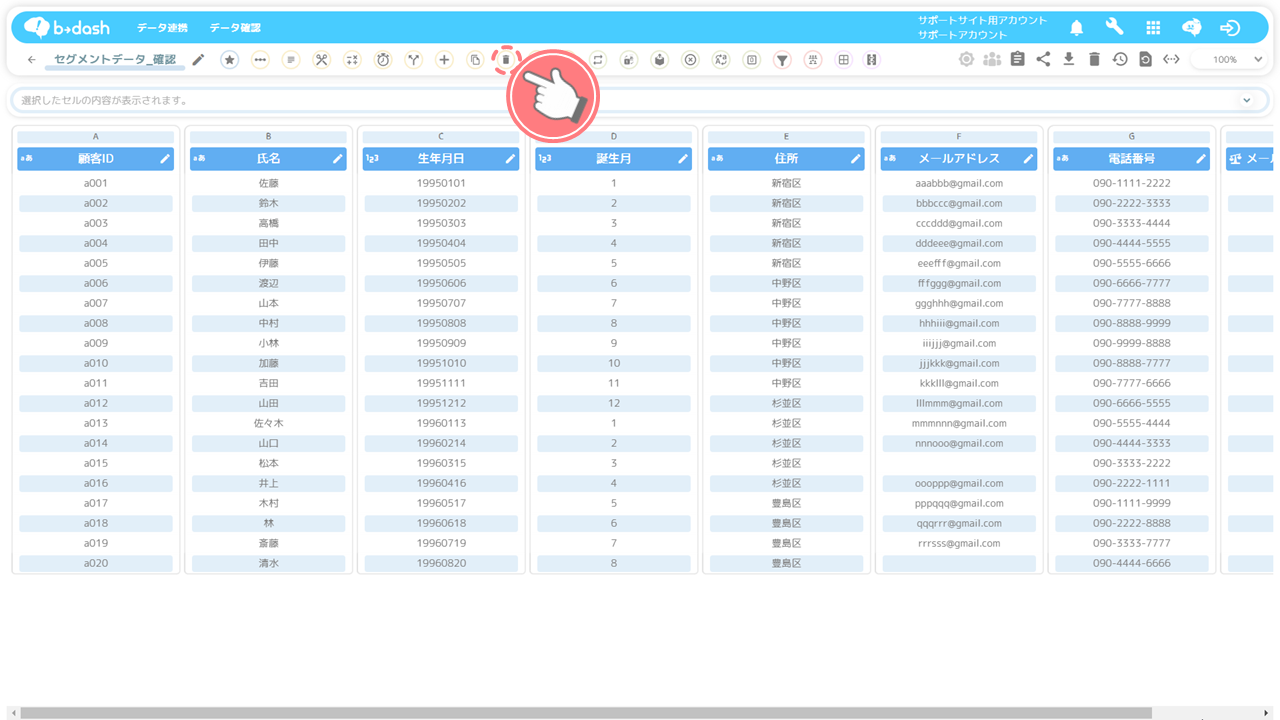Click the purple column split icon

872,60
